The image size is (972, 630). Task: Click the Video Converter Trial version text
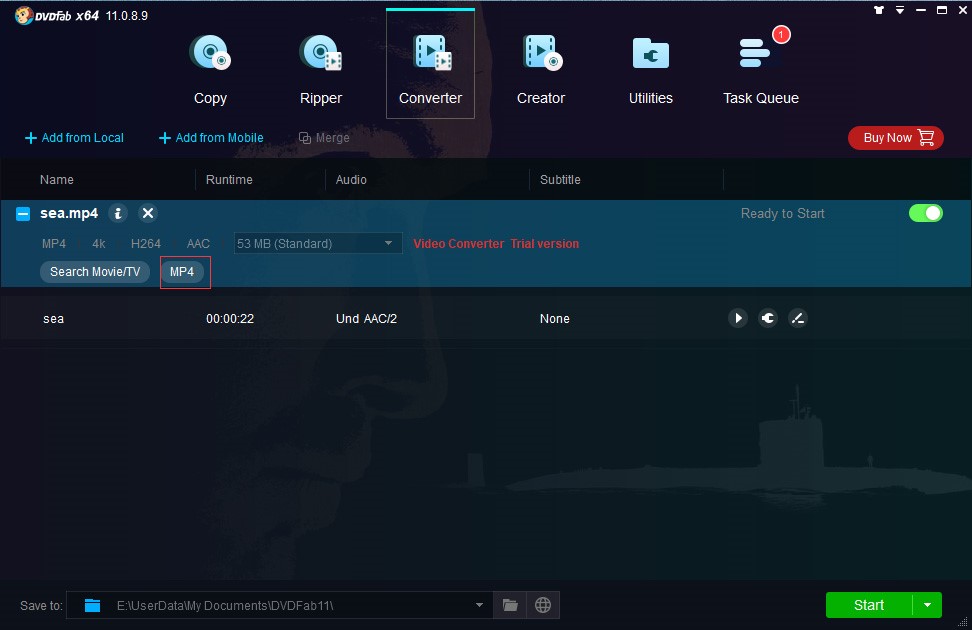tap(496, 244)
